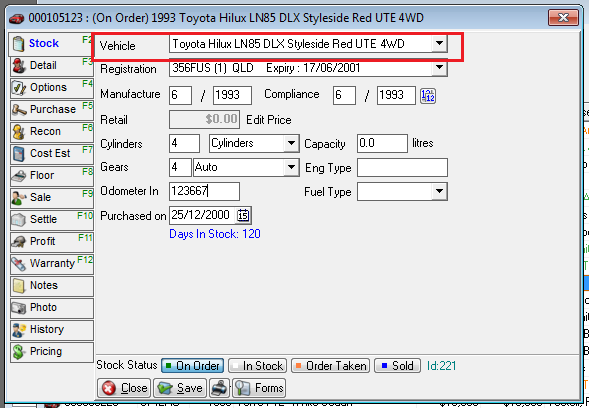589x408 pixels.
Task: Click the printer icon button
Action: tap(219, 388)
